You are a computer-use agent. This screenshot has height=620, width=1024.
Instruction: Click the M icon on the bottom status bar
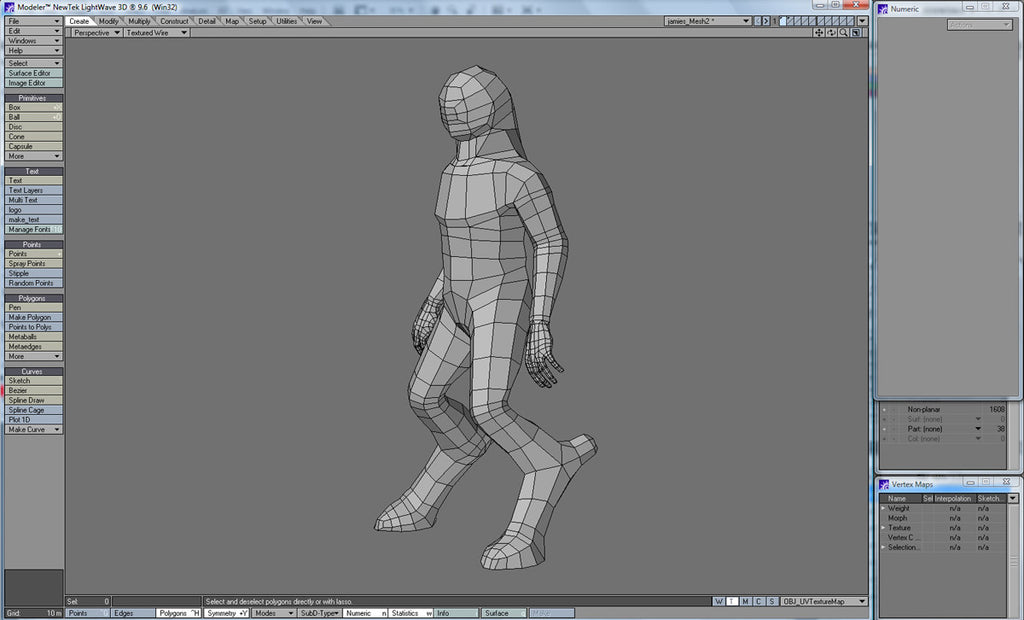(744, 602)
